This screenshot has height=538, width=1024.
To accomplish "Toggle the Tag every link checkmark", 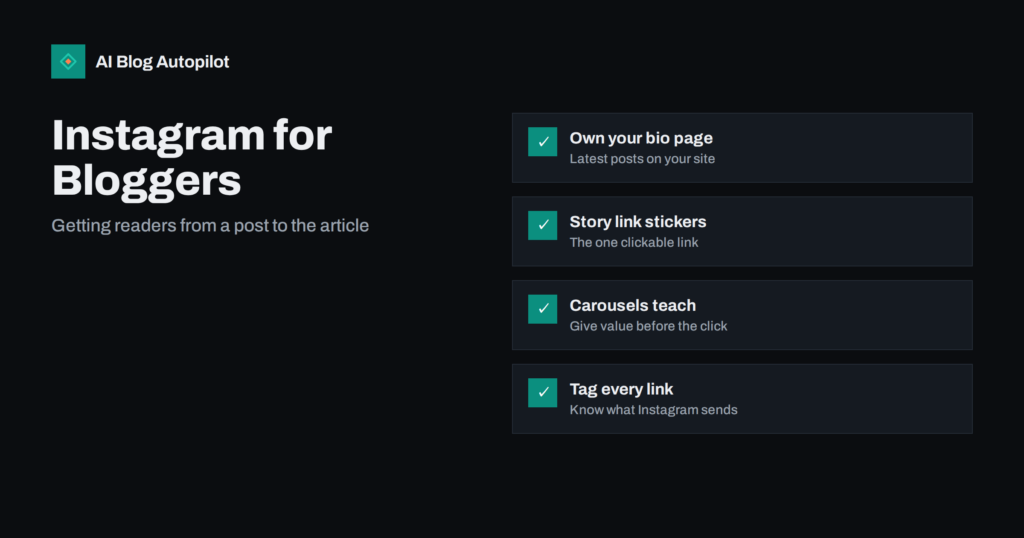I will point(543,392).
